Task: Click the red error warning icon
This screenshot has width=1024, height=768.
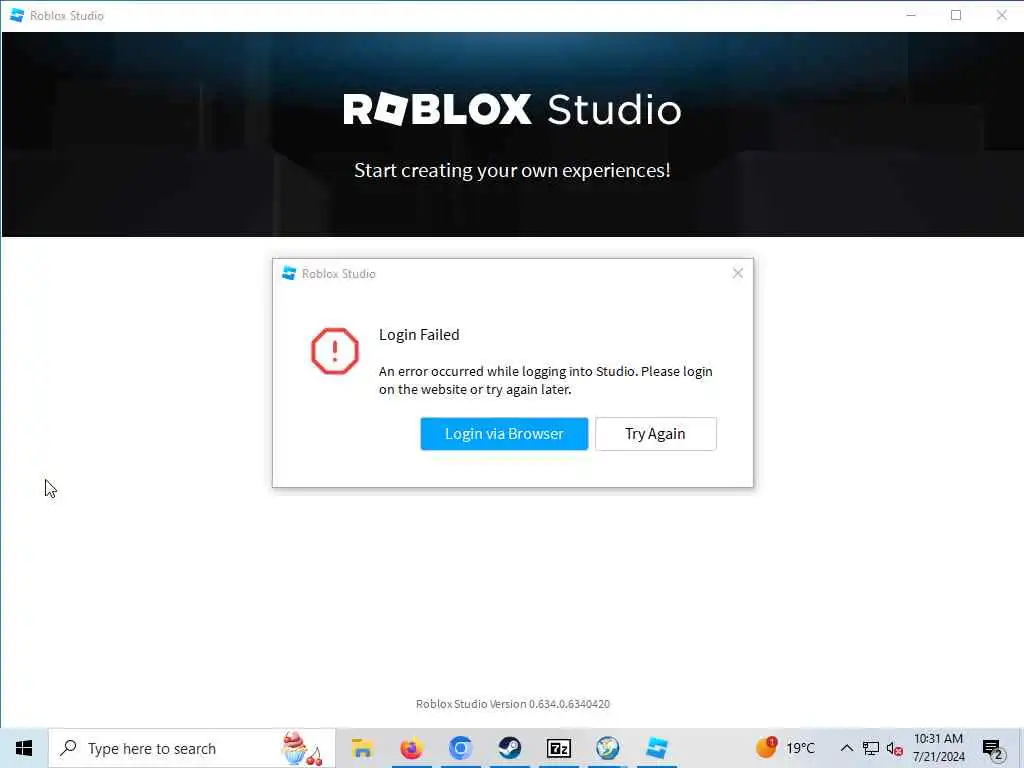Action: (x=335, y=351)
